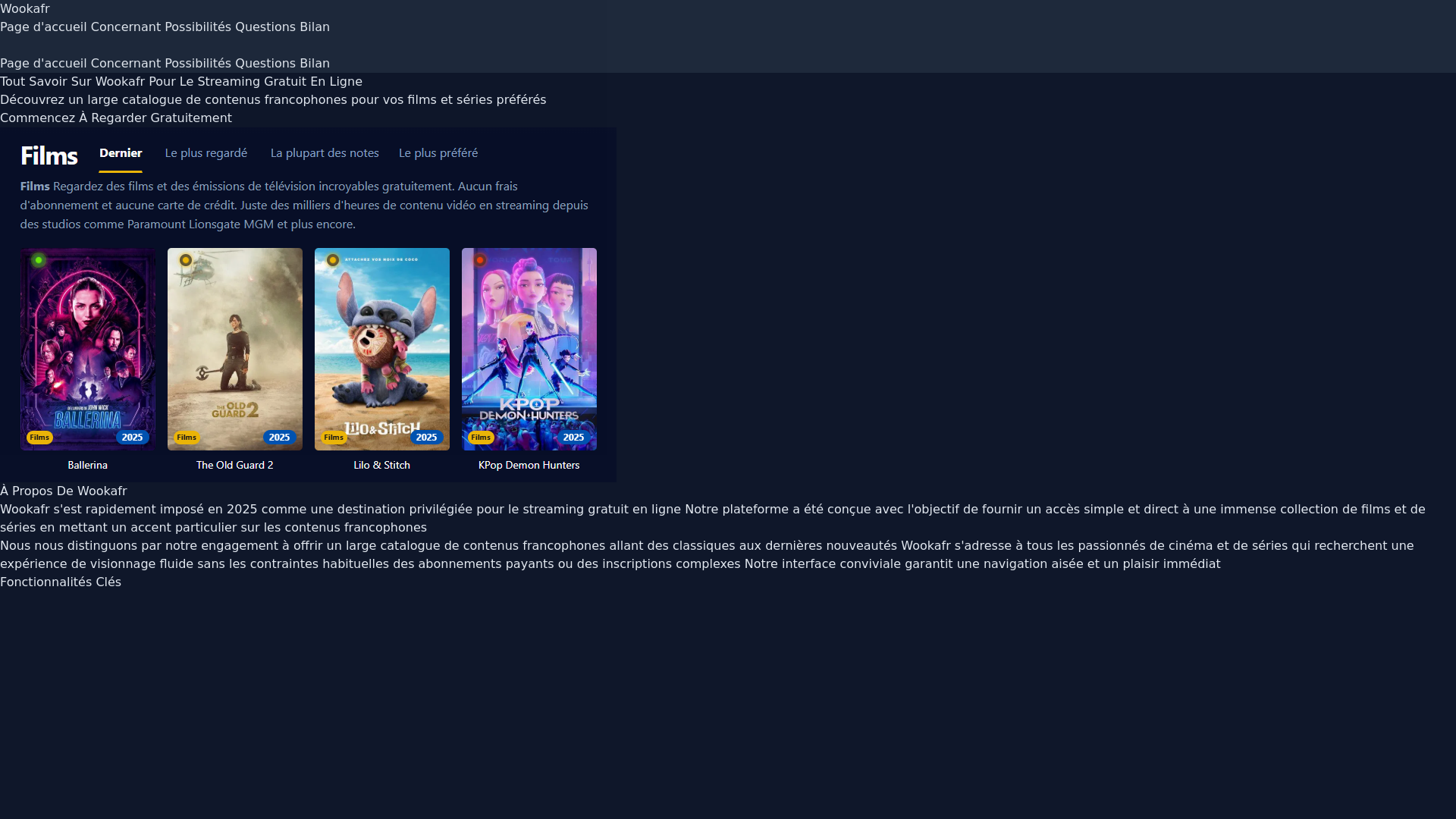Select Questions in the lower navigation row
Viewport: 1456px width, 819px height.
coord(265,64)
